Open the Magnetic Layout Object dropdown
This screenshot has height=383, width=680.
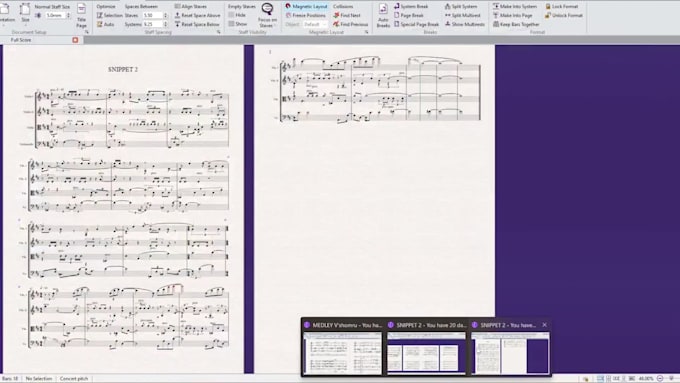pyautogui.click(x=315, y=24)
